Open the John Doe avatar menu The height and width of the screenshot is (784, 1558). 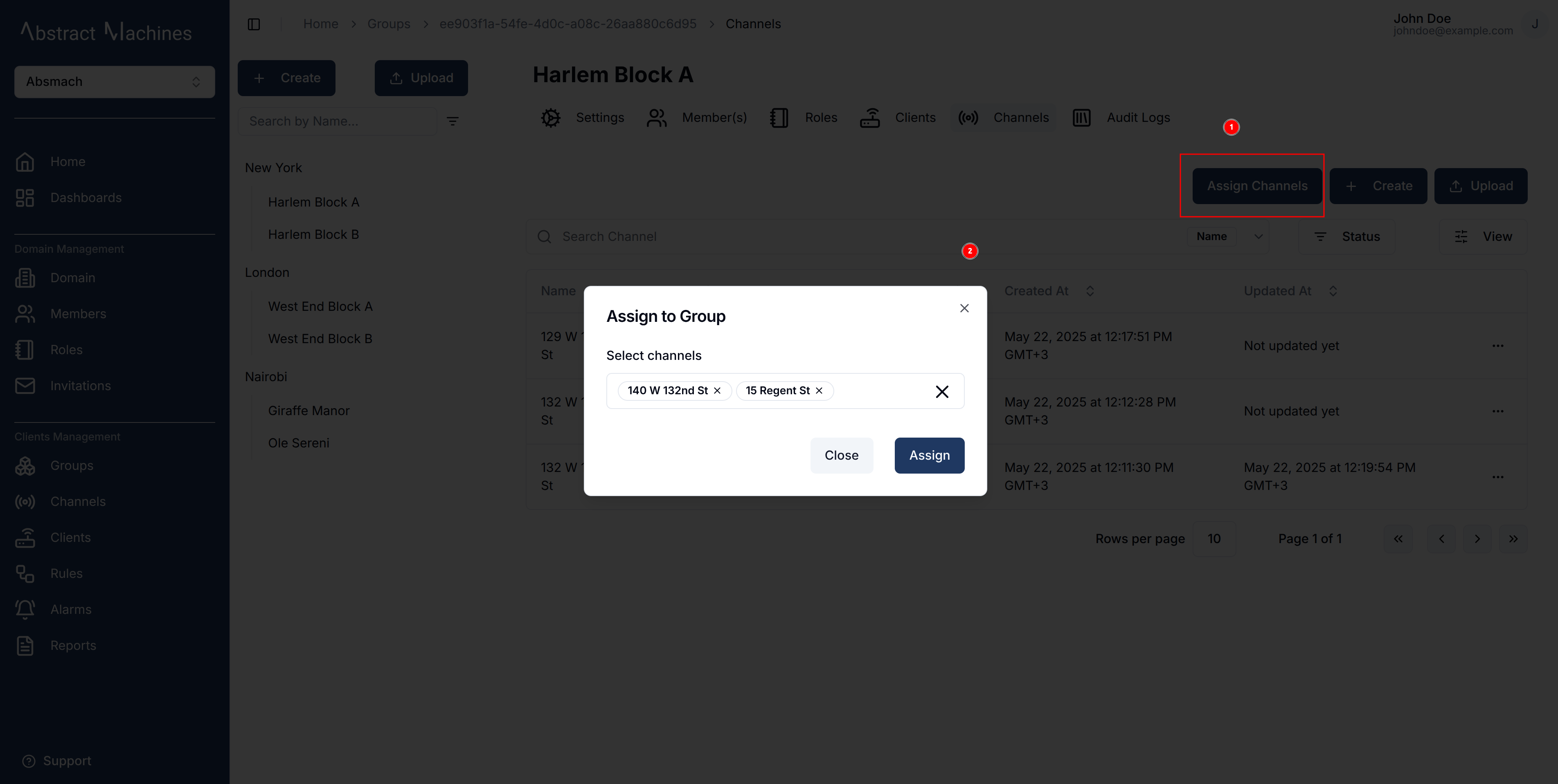1534,24
